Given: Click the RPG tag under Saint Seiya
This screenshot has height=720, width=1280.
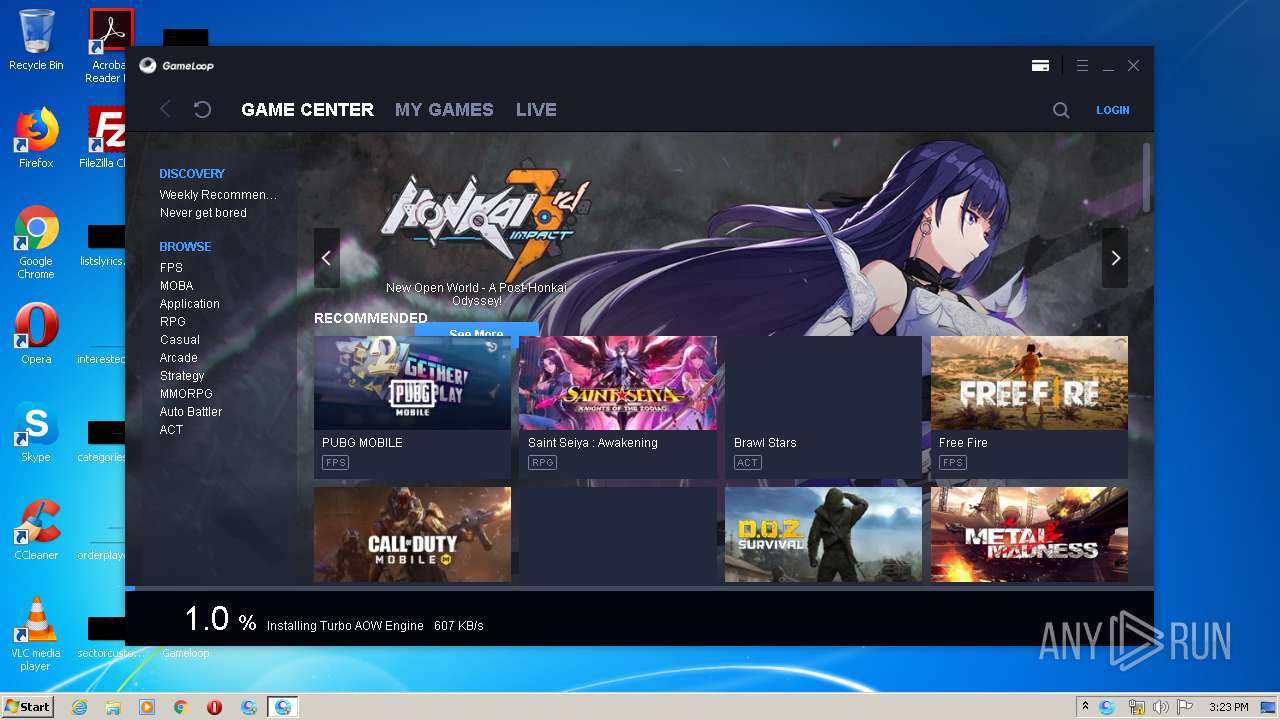Looking at the screenshot, I should coord(542,462).
